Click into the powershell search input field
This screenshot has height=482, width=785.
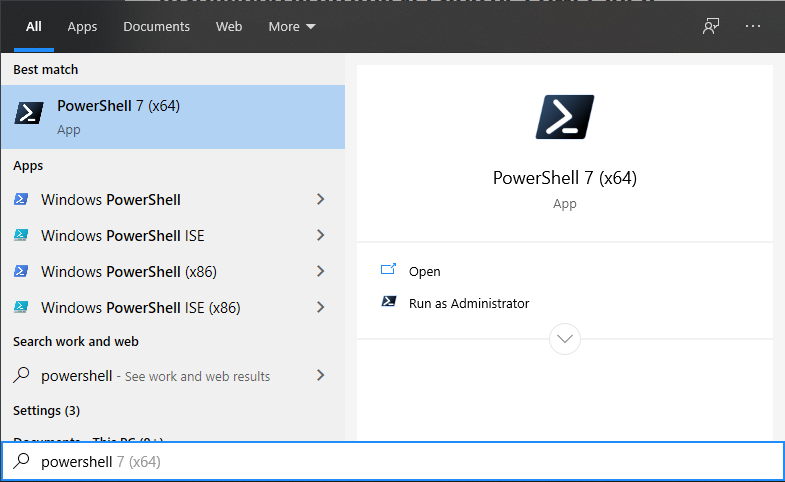[x=392, y=461]
